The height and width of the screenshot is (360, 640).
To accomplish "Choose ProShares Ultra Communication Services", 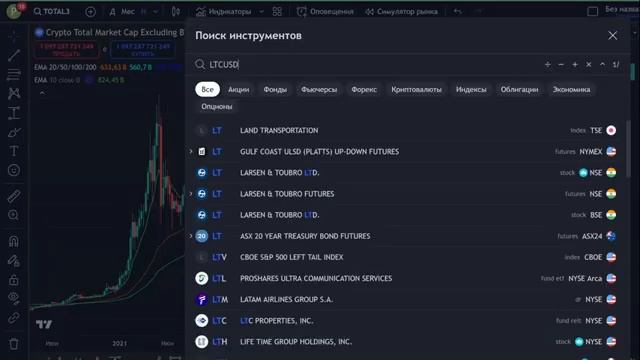I will coord(406,278).
